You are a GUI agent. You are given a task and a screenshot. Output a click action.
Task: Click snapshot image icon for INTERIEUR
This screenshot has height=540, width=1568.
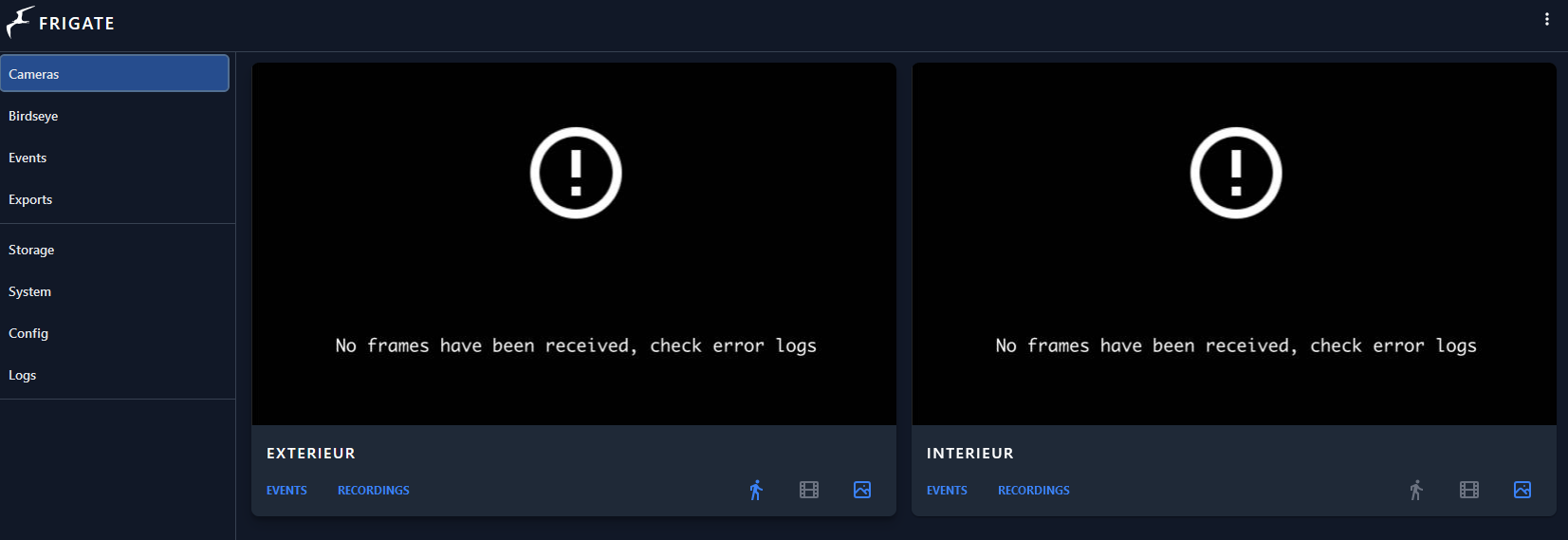coord(1522,490)
